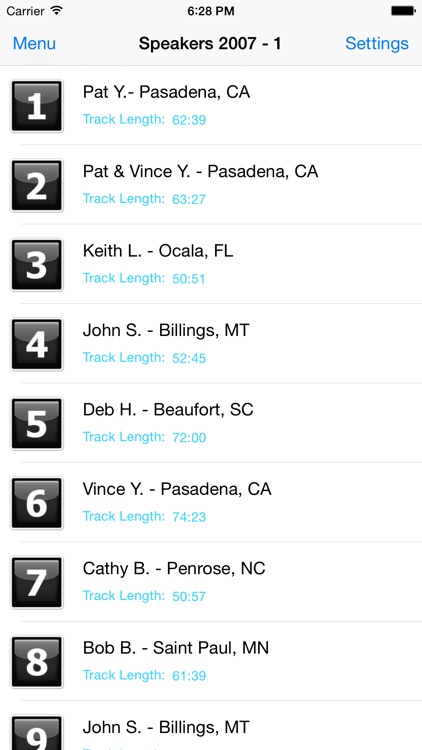
Task: Tap the number 1 track icon
Action: point(37,106)
